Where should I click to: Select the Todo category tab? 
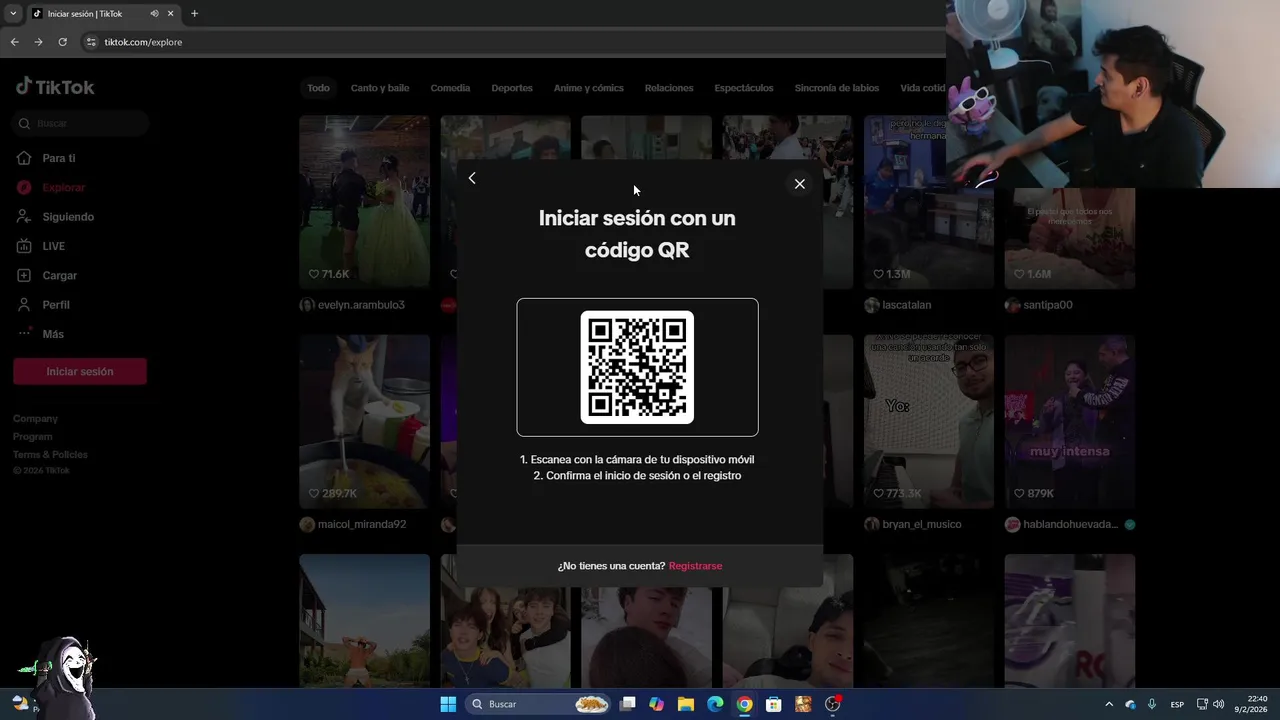pyautogui.click(x=318, y=88)
